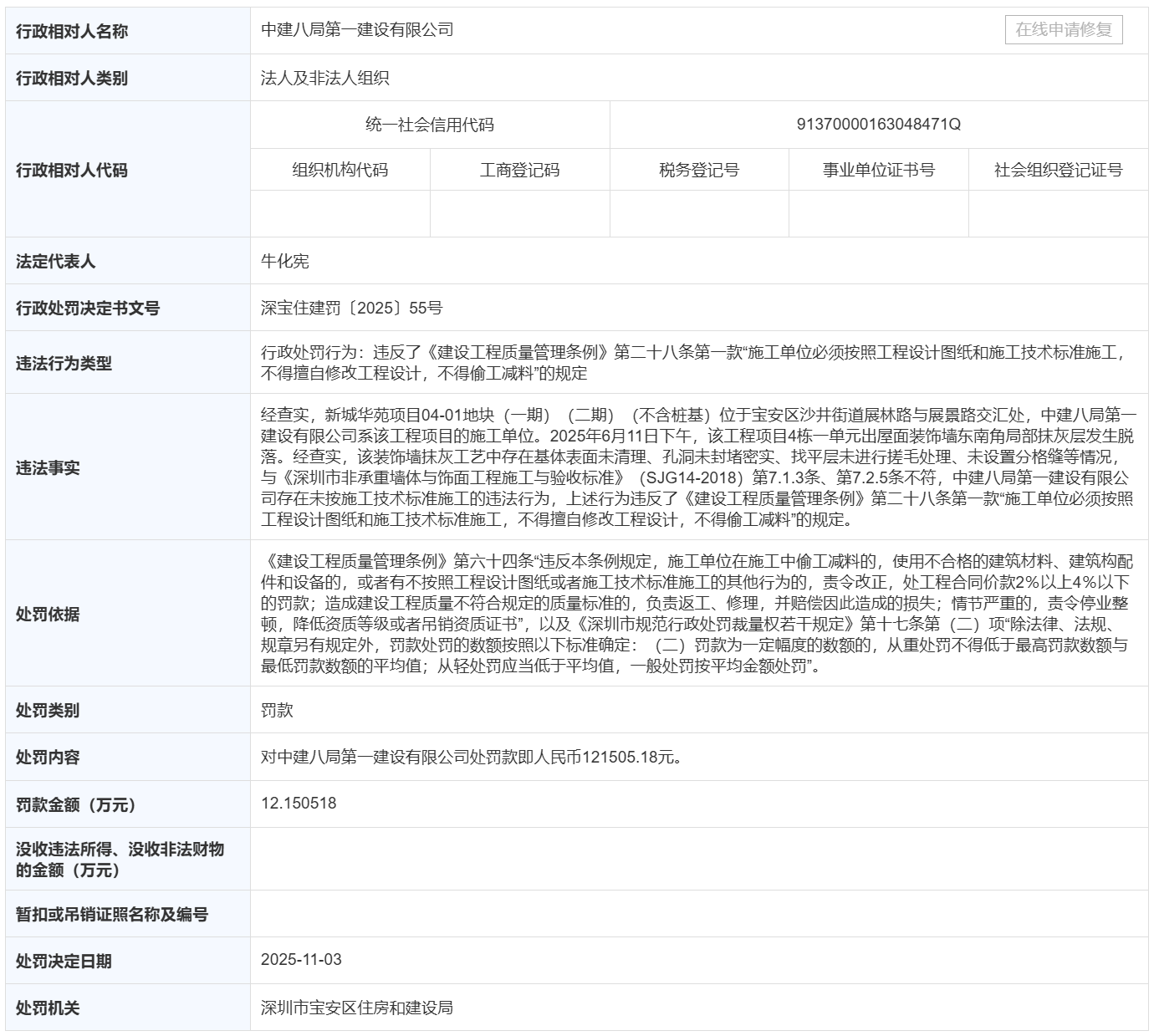Click legal representative name 牛化宪

coord(285,262)
